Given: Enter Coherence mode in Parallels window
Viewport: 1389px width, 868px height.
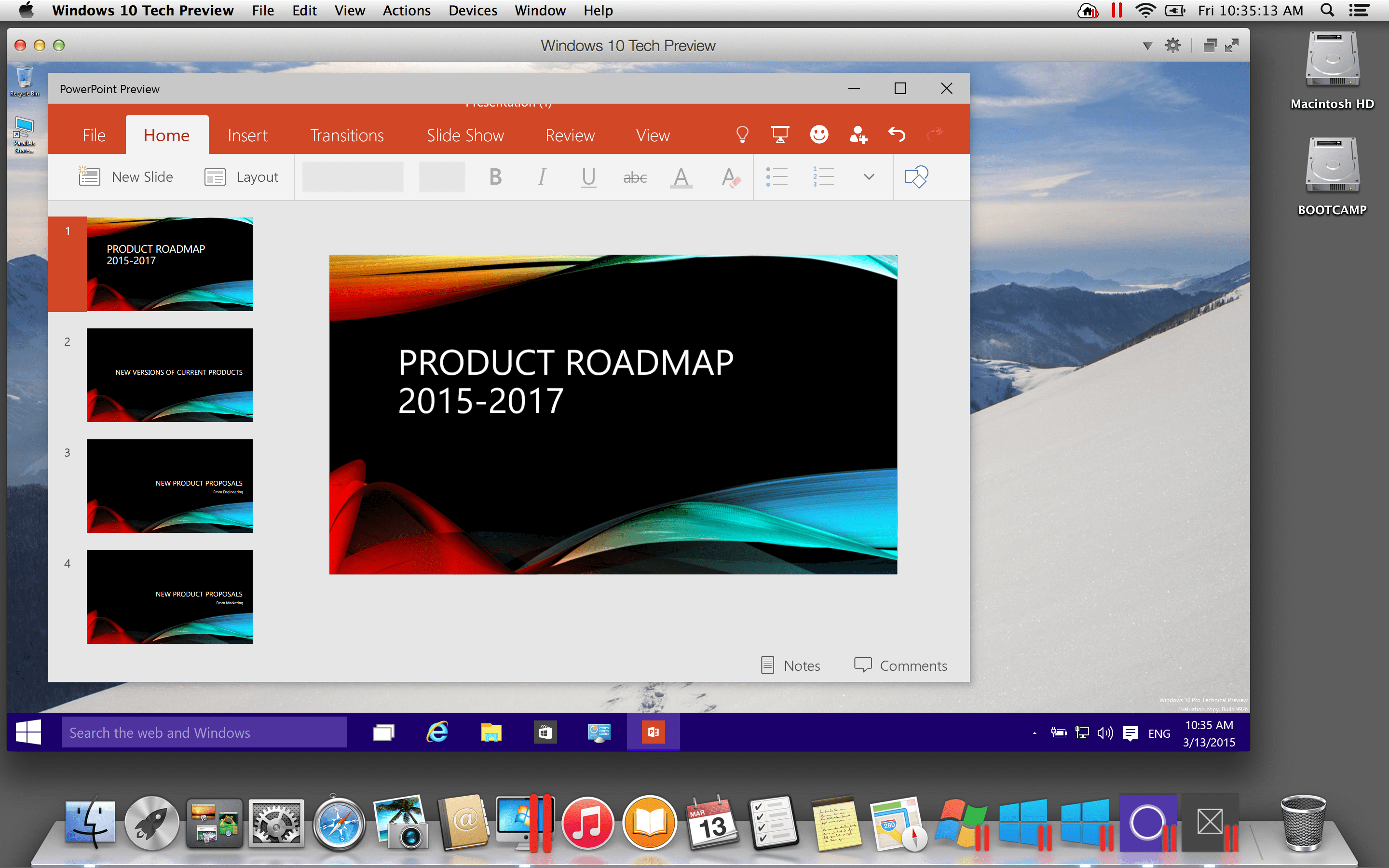Looking at the screenshot, I should coord(1210,45).
